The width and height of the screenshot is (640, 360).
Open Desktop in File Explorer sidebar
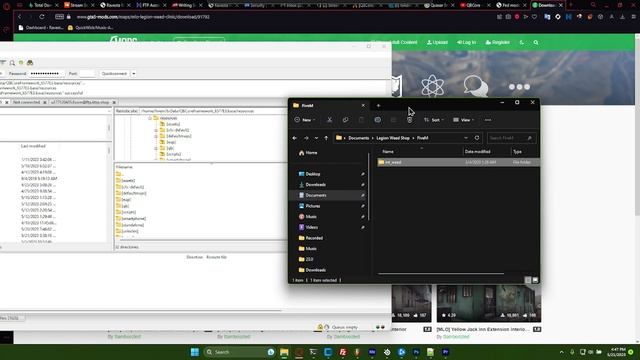pyautogui.click(x=310, y=174)
